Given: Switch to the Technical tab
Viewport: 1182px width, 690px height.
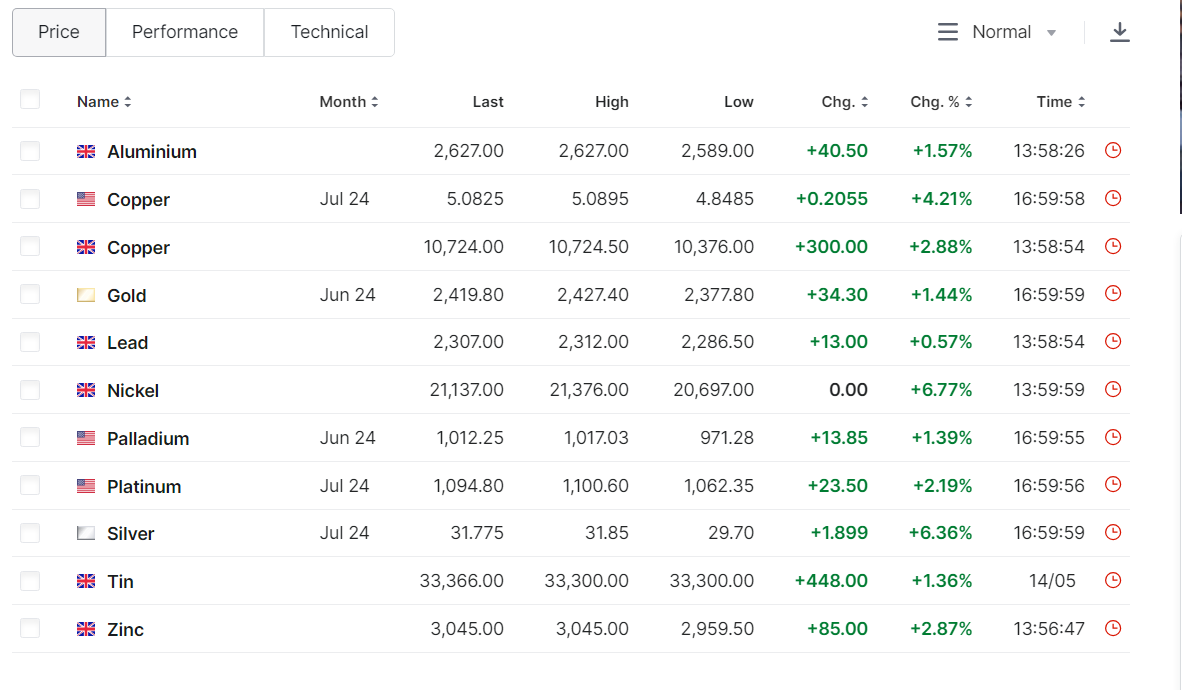Looking at the screenshot, I should coord(329,32).
